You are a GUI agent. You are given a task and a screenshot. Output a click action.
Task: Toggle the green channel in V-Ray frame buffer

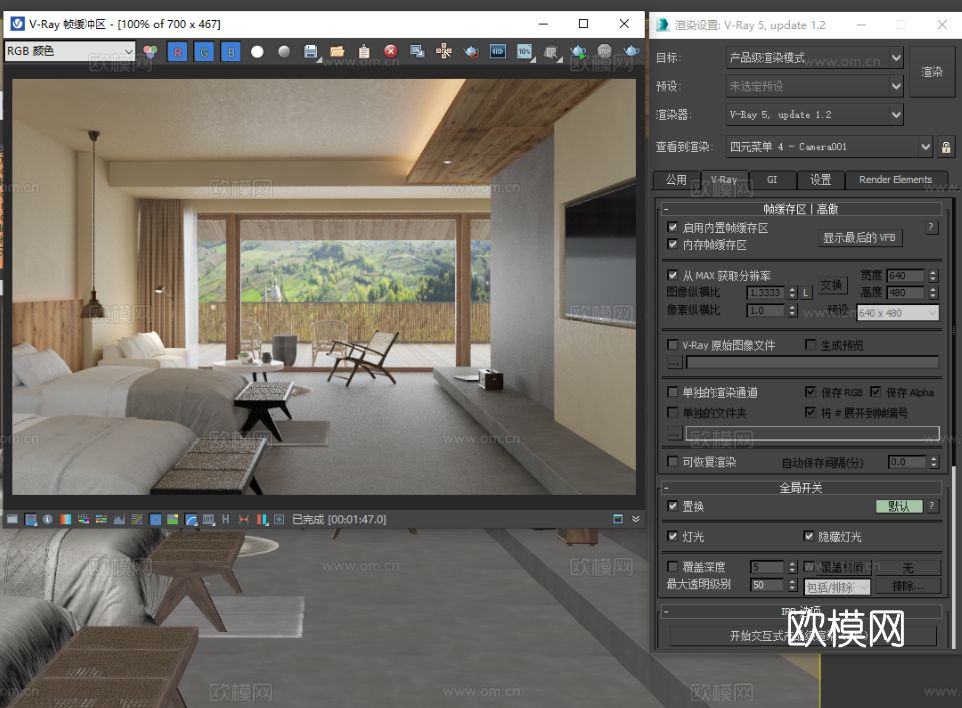pos(204,52)
